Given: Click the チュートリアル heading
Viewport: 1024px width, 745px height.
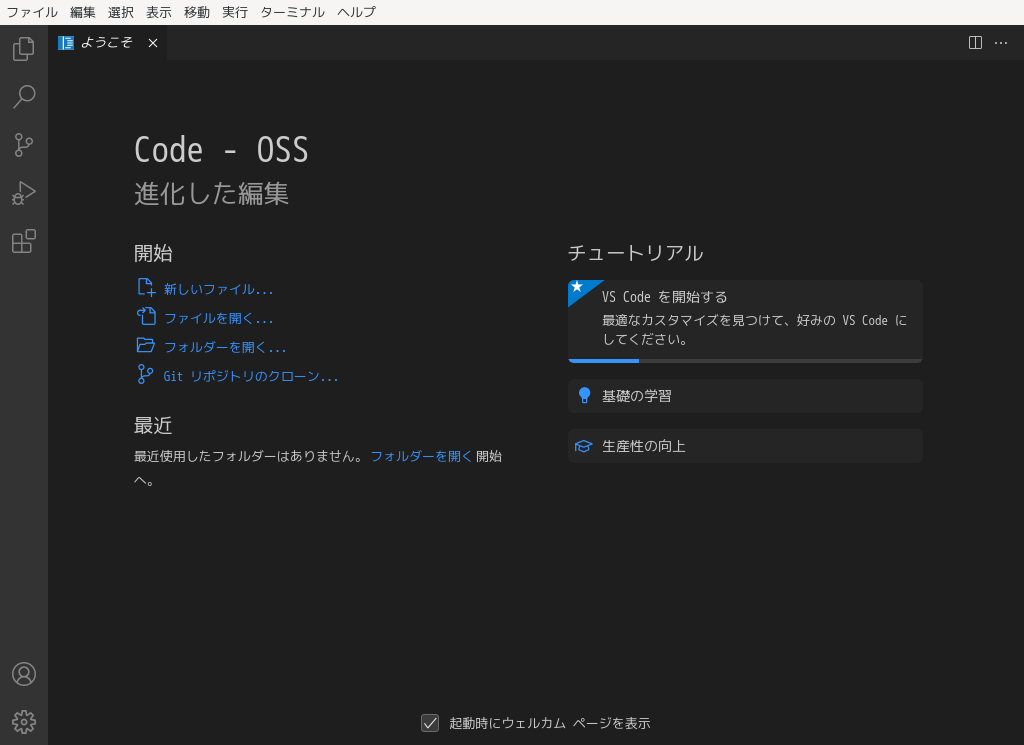Looking at the screenshot, I should tap(635, 253).
